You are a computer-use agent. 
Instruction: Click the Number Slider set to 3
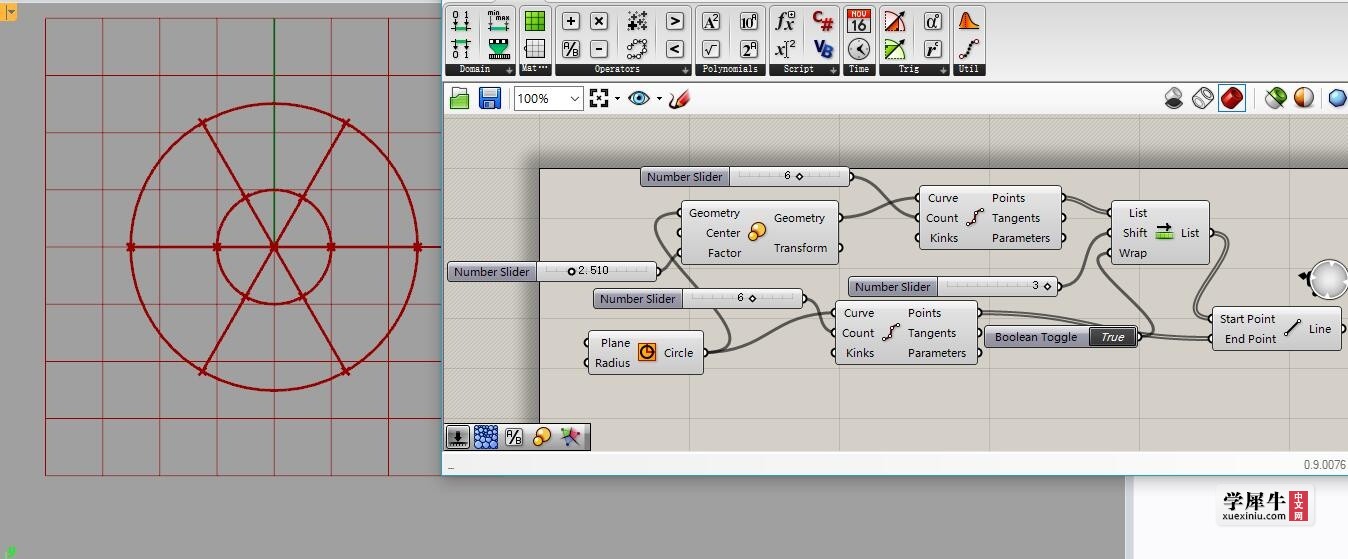[953, 287]
